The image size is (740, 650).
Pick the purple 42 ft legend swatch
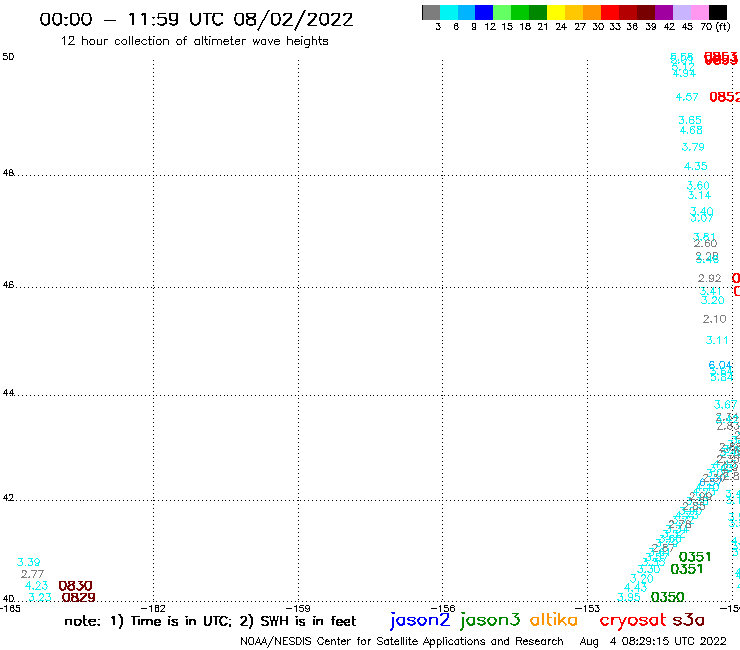(x=664, y=12)
